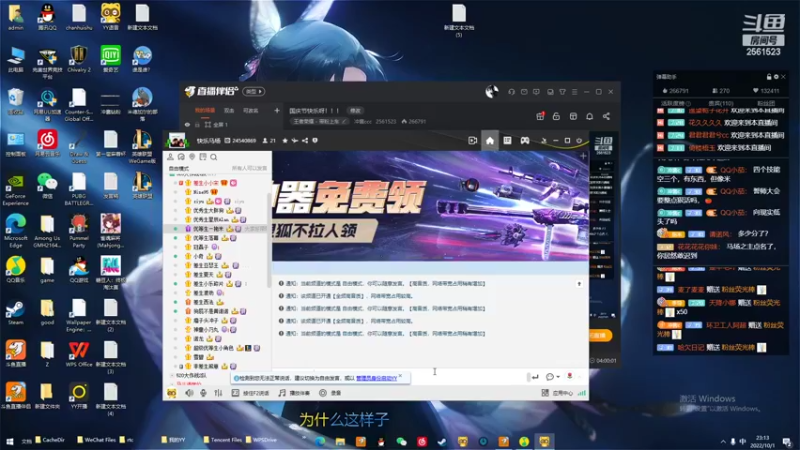Screen dimensions: 800x450
Task: Open the GeForce Experience desktop icon
Action: point(15,189)
